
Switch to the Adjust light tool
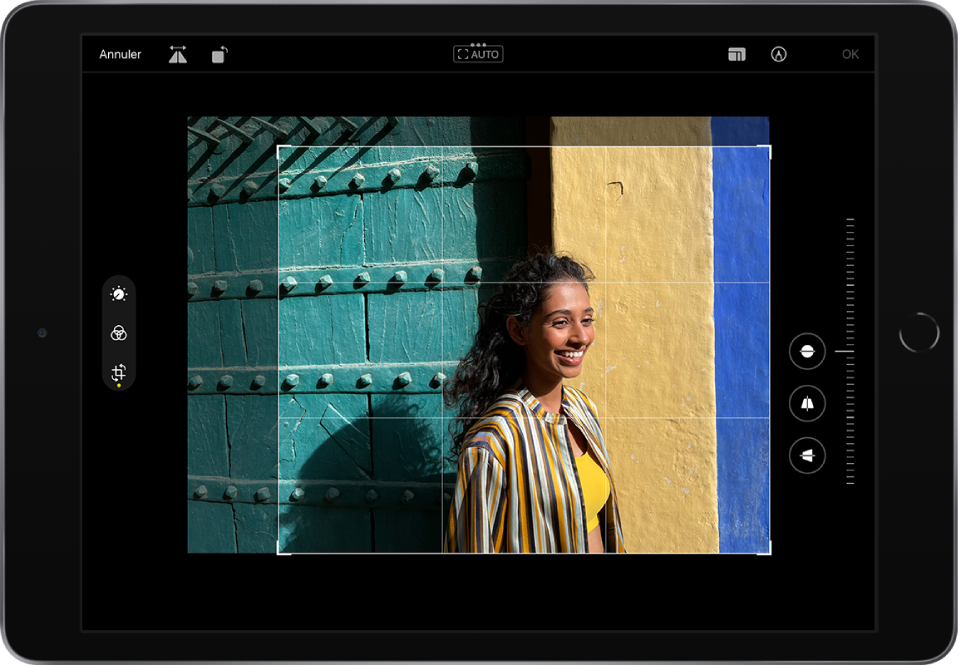pyautogui.click(x=119, y=294)
